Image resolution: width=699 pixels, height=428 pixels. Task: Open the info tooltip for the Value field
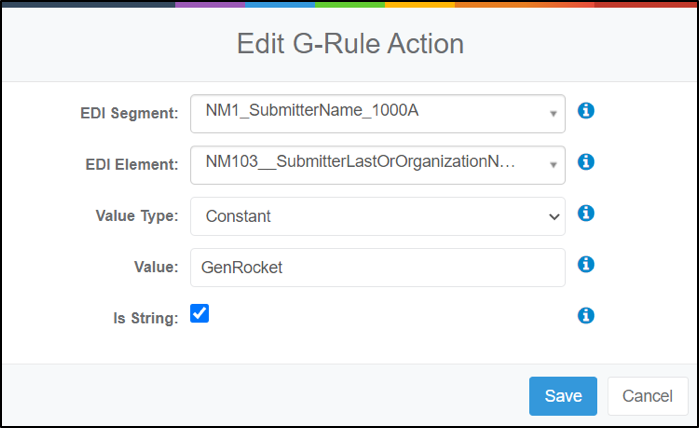click(x=586, y=264)
